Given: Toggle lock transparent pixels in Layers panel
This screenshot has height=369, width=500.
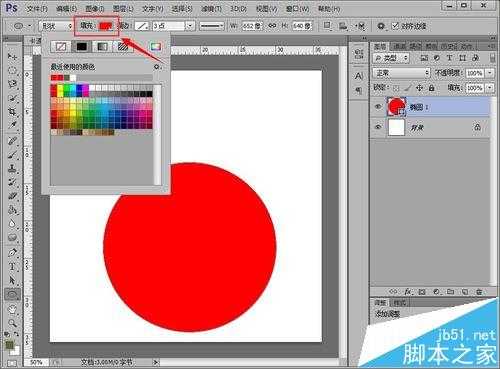Looking at the screenshot, I should (x=396, y=88).
